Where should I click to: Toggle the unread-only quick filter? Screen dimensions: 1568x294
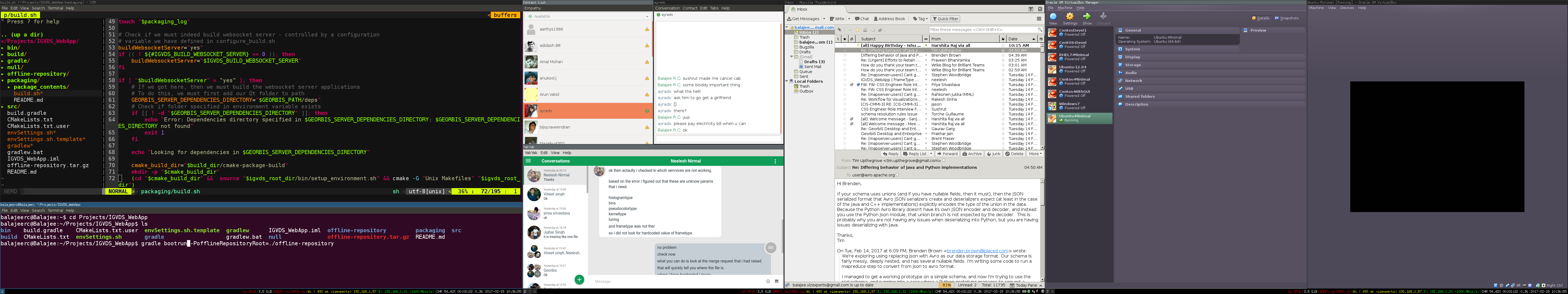(850, 30)
